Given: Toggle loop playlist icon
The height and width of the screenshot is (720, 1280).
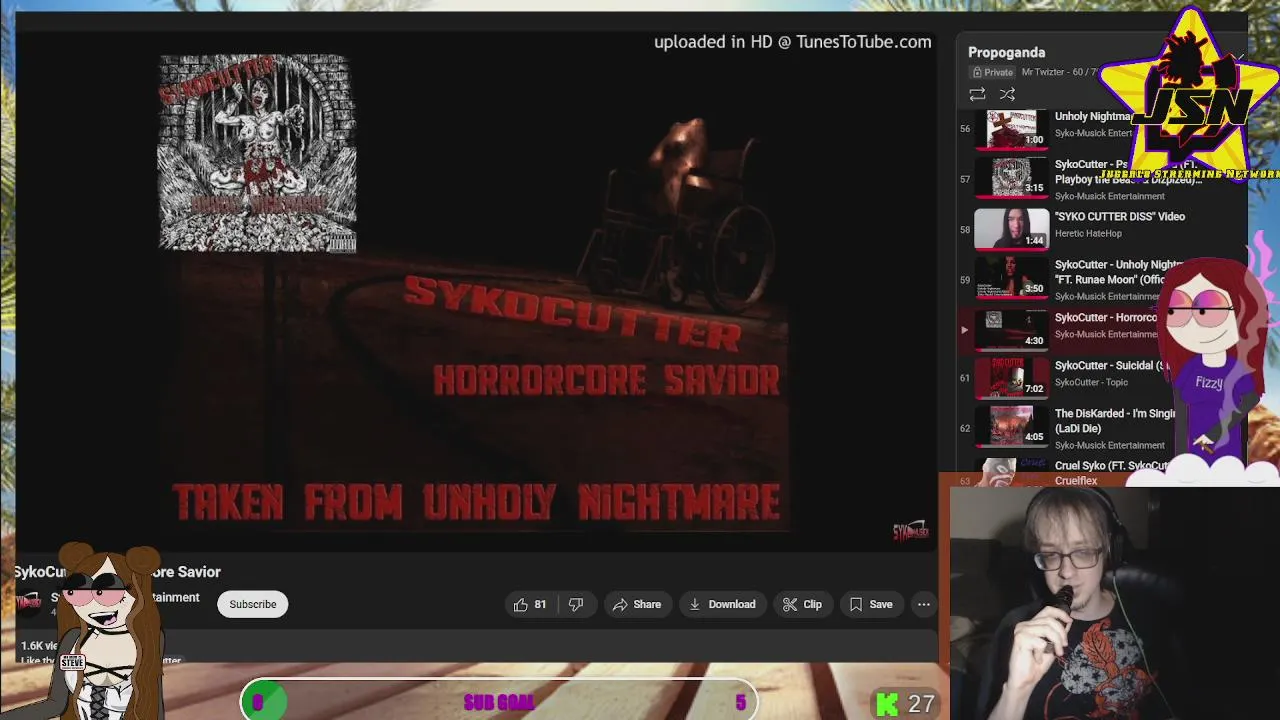Looking at the screenshot, I should click(977, 94).
